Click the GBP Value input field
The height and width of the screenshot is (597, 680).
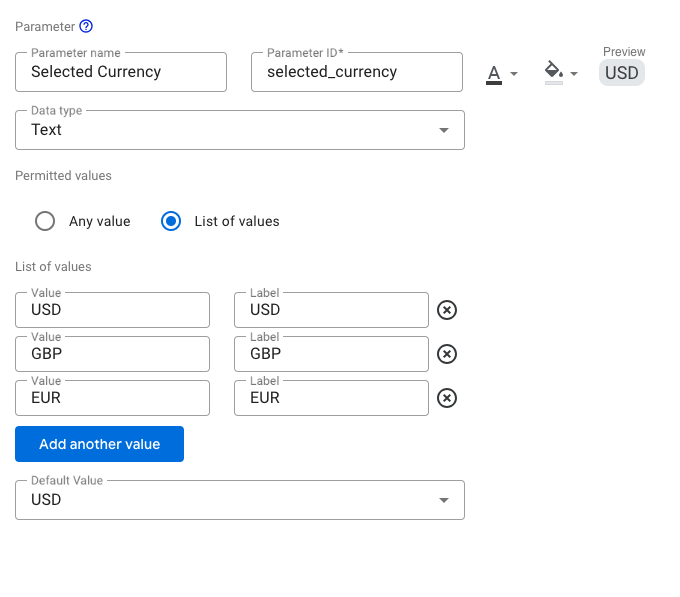[112, 354]
